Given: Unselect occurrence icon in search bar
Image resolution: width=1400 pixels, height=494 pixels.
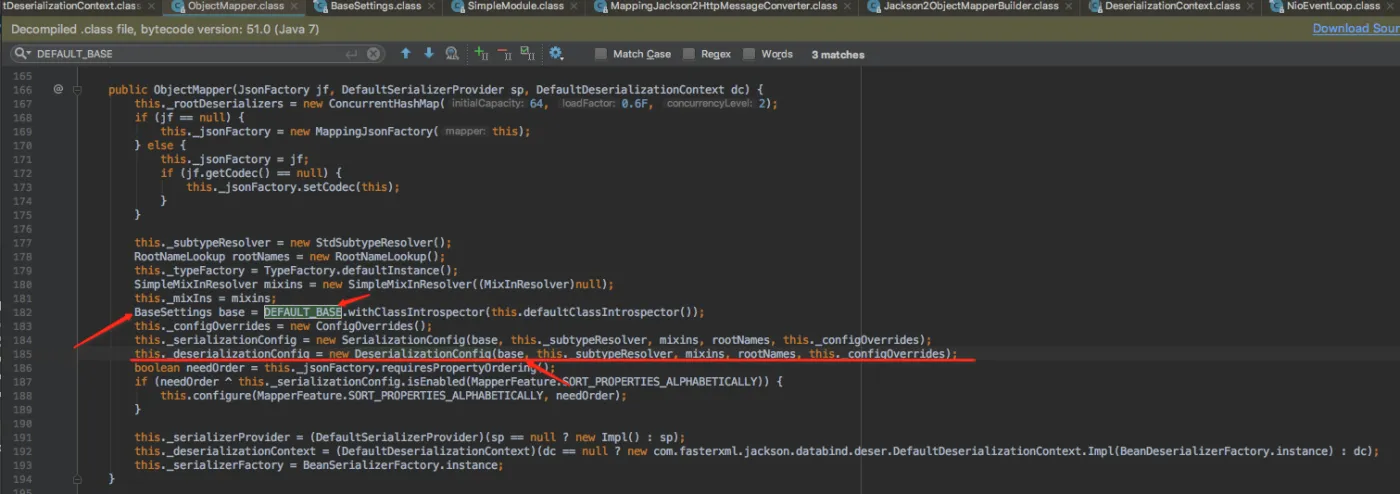Looking at the screenshot, I should pyautogui.click(x=504, y=54).
